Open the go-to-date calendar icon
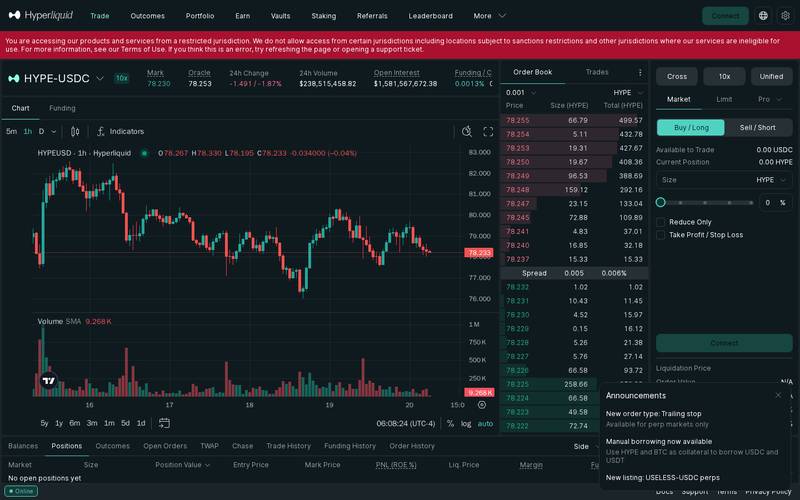The image size is (800, 500). click(164, 423)
